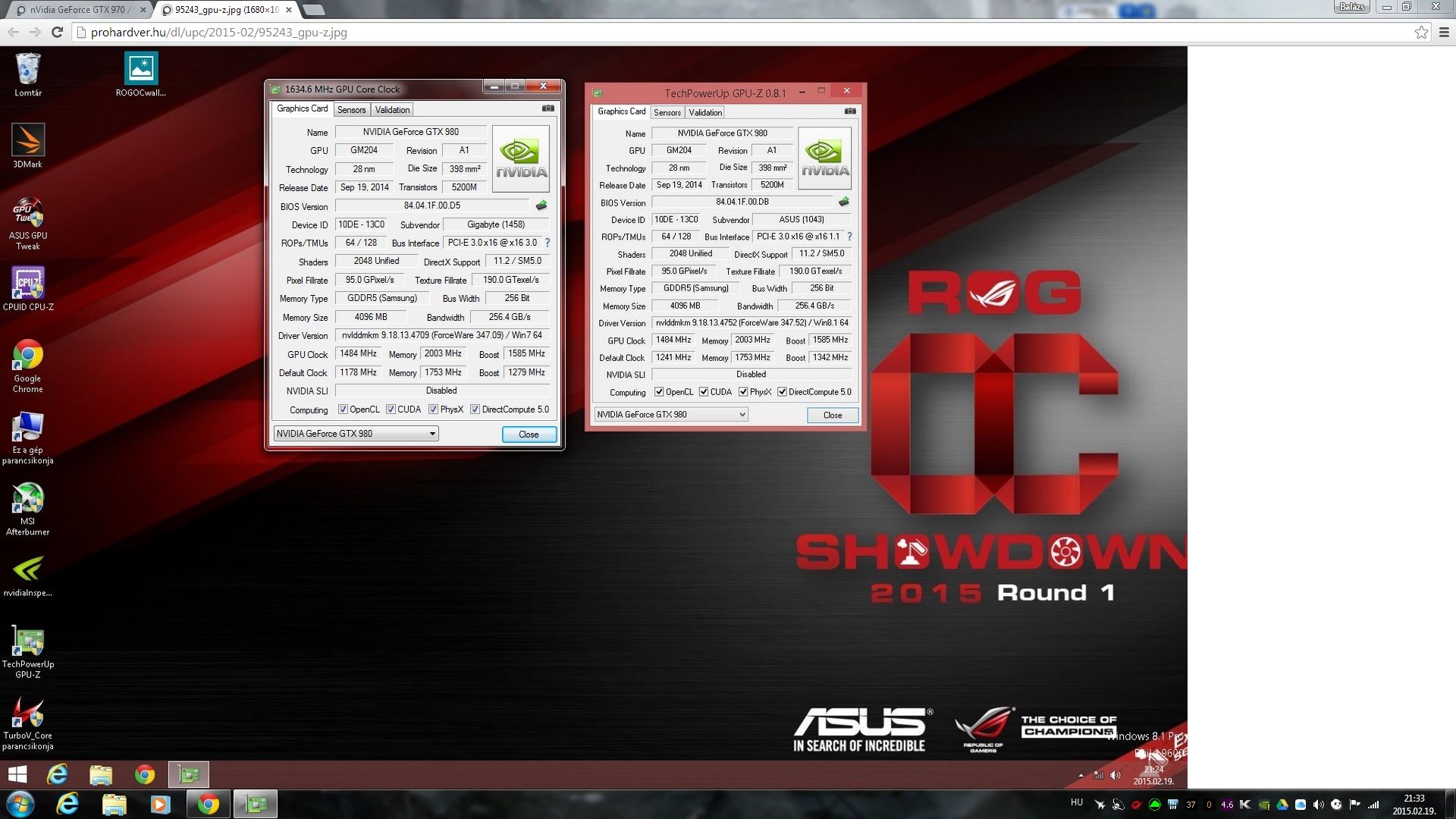Open the TurboV_Core desktop shortcut

(28, 723)
